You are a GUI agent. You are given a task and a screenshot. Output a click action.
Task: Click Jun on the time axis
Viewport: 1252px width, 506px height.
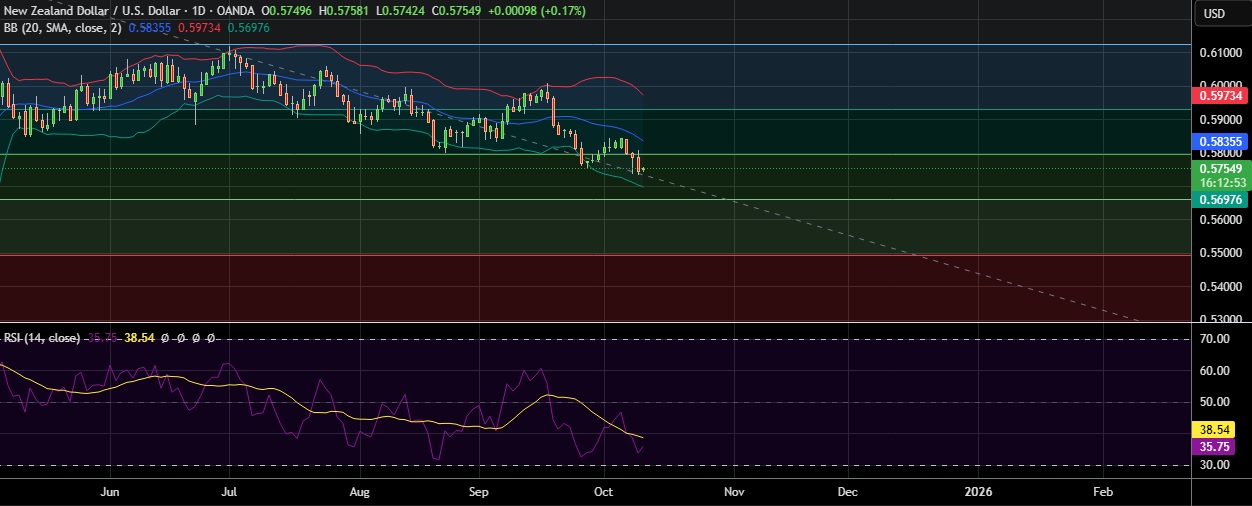[x=111, y=492]
